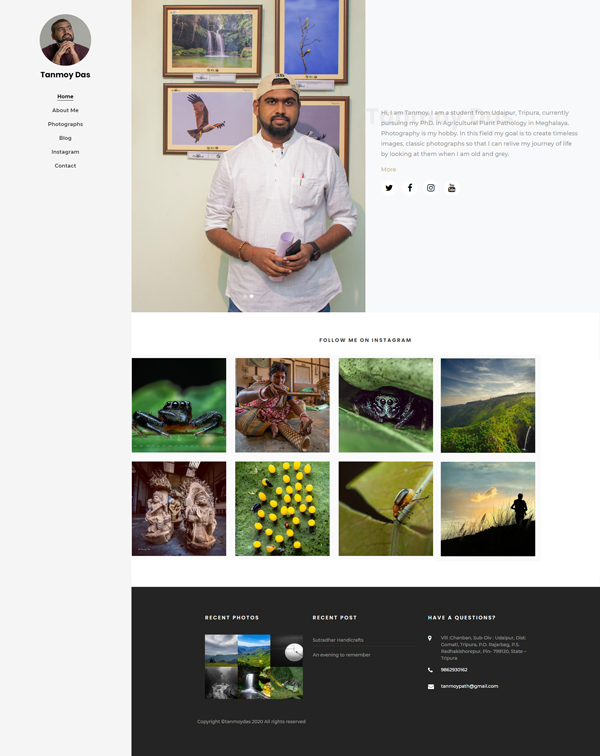Go to About Me page
The width and height of the screenshot is (600, 756).
[65, 110]
